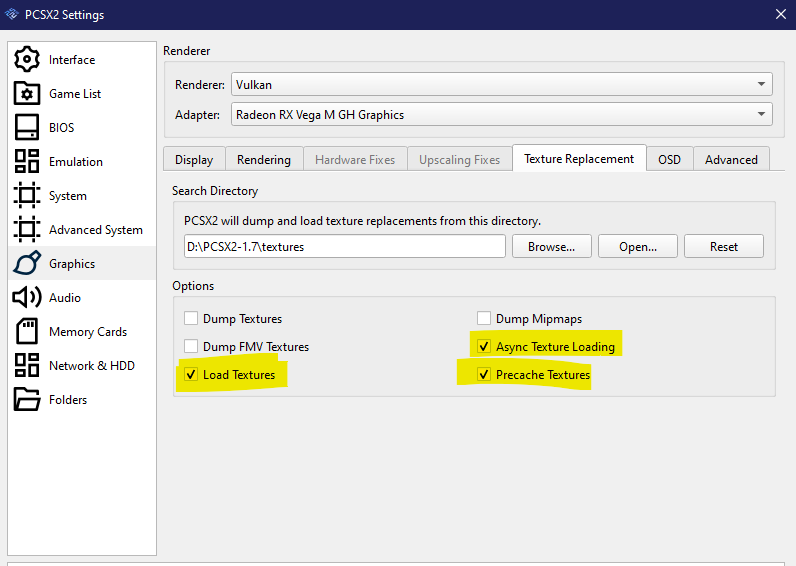Click the PCSX2 logo in title bar
This screenshot has height=566, width=796.
pyautogui.click(x=12, y=14)
